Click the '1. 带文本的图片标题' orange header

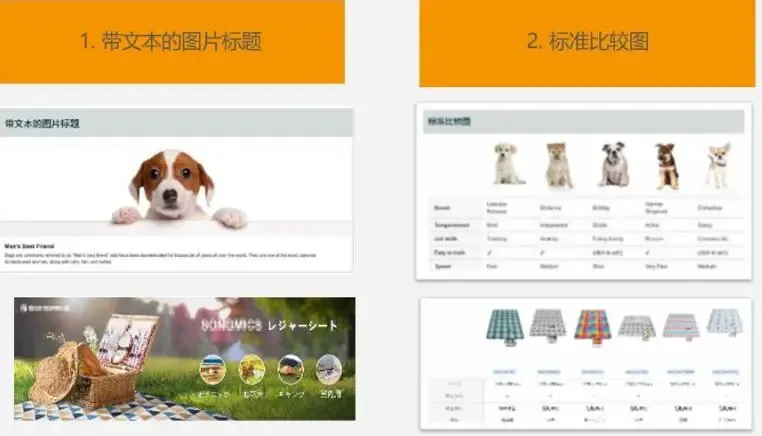click(x=171, y=42)
